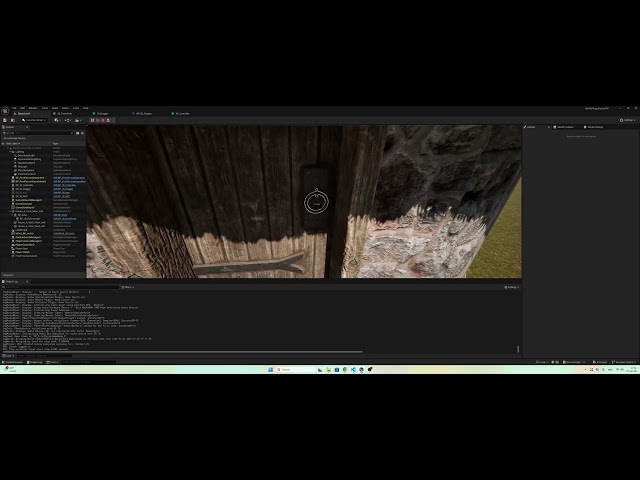Pause the play-in-editor session
640x480 pixels.
[92, 120]
